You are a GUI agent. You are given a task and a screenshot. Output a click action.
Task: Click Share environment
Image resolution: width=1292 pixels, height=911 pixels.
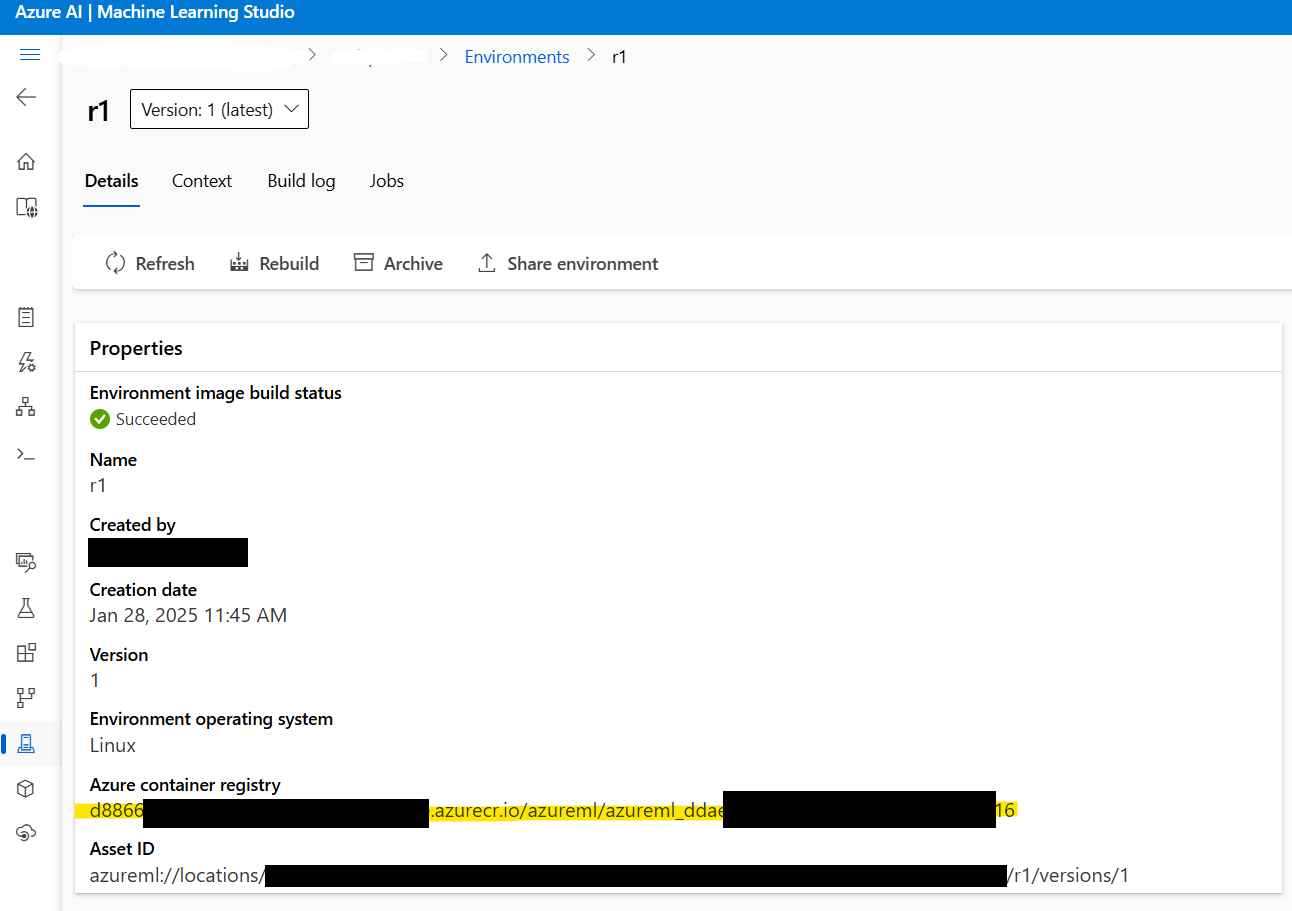568,263
